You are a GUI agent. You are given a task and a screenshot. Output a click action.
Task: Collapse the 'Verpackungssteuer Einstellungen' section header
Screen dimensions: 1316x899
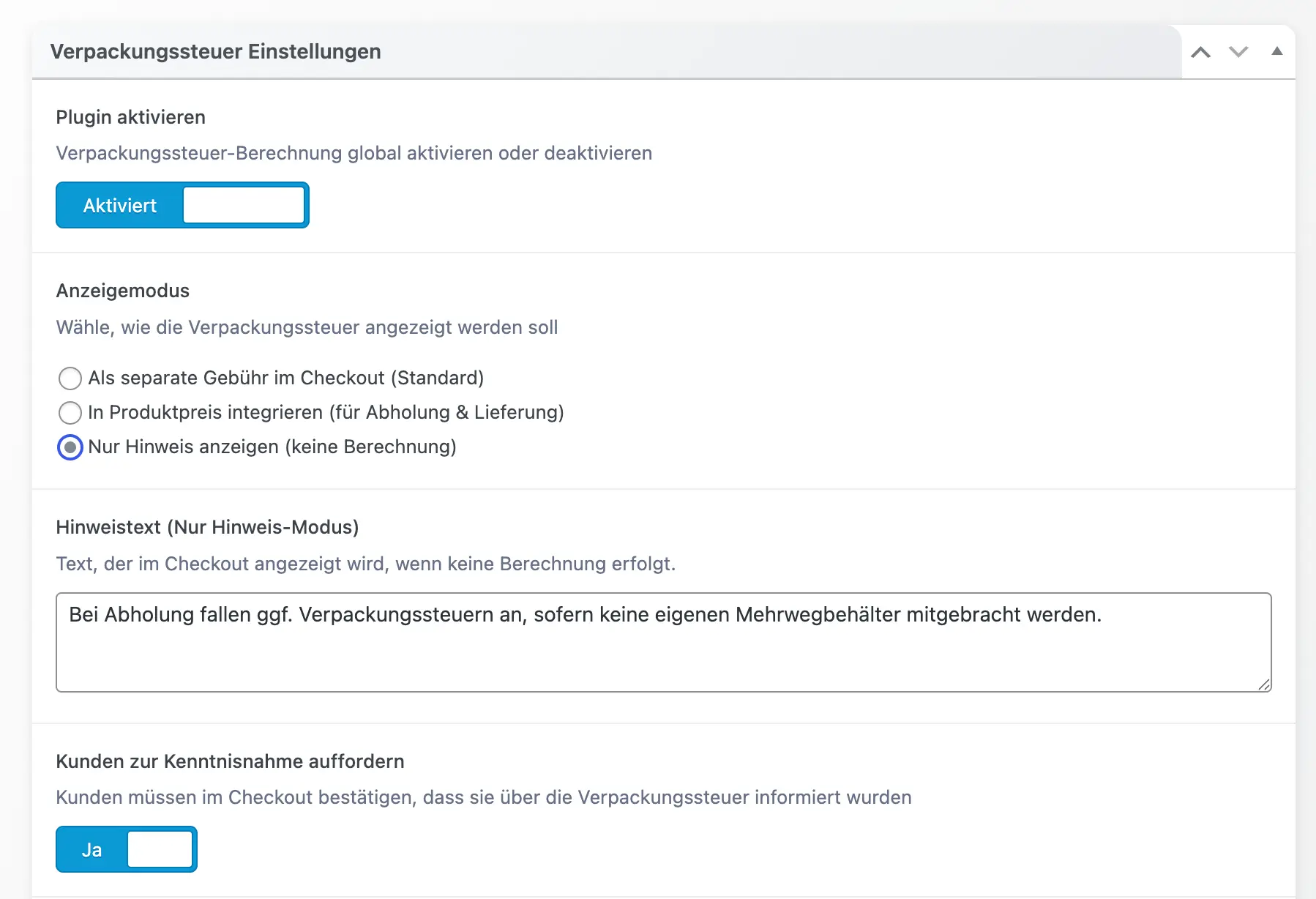[214, 51]
